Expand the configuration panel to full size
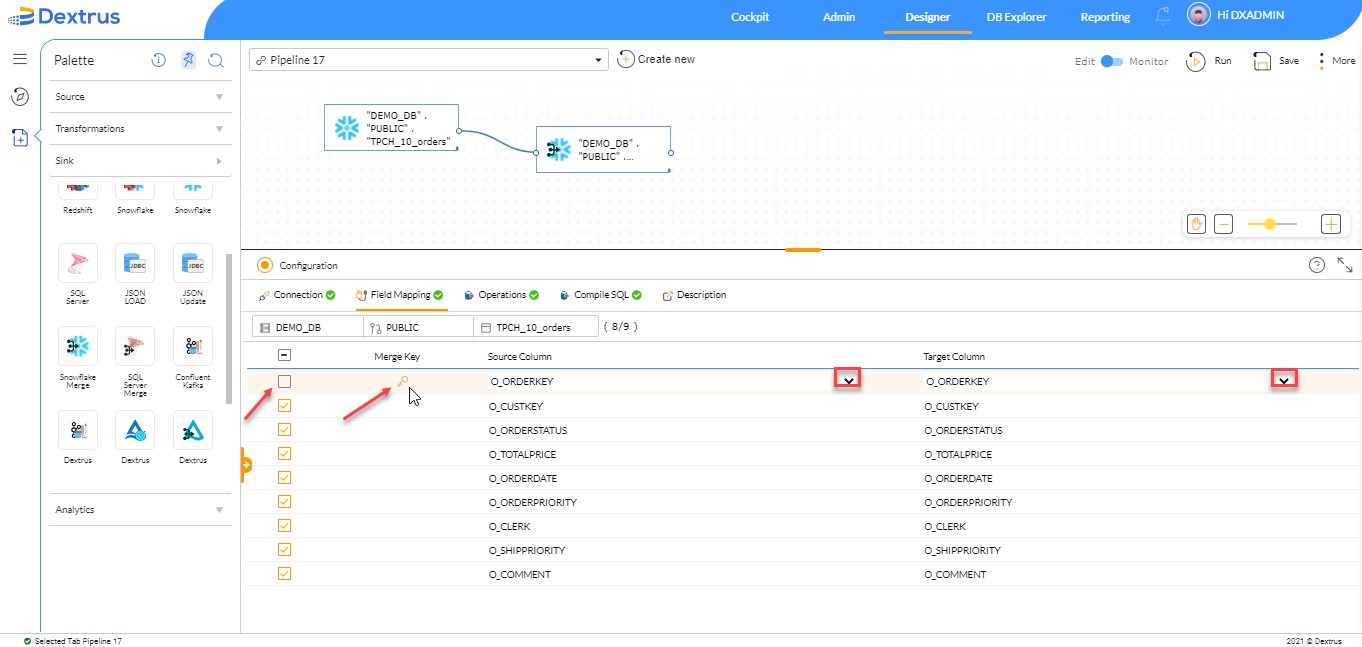This screenshot has width=1362, height=647. pyautogui.click(x=1345, y=265)
